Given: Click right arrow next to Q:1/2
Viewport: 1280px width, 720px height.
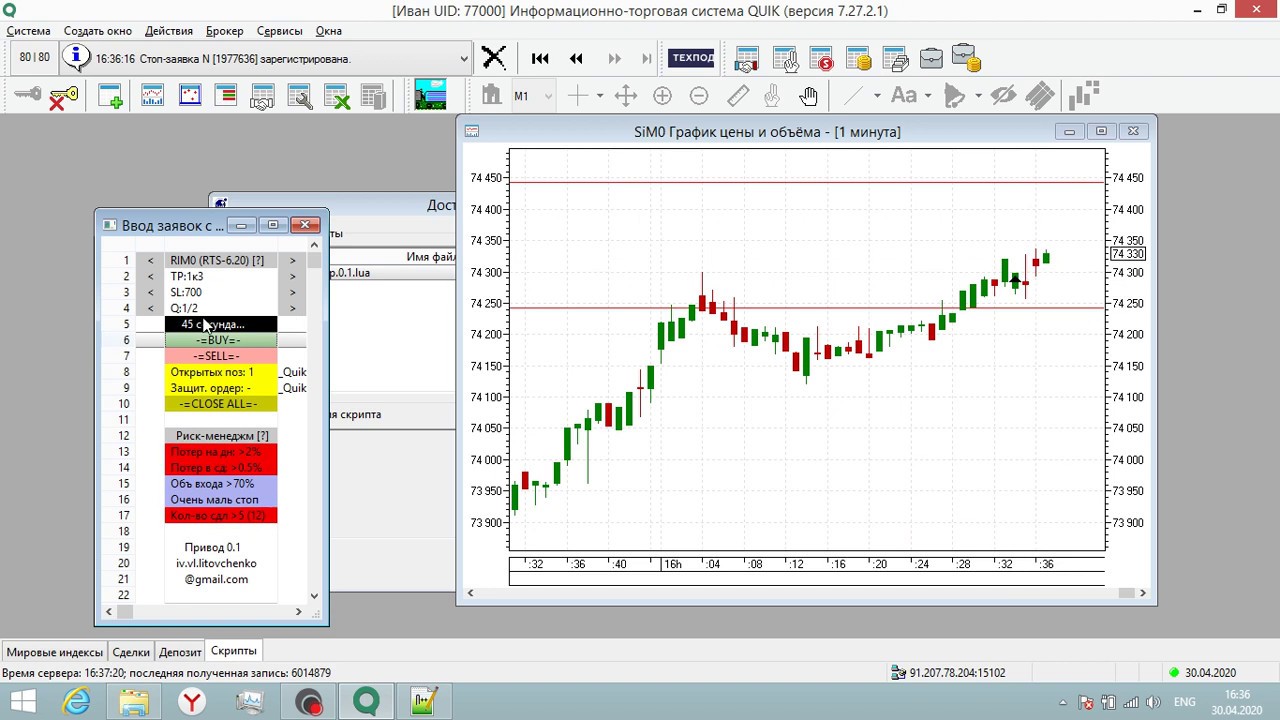Looking at the screenshot, I should pos(292,308).
